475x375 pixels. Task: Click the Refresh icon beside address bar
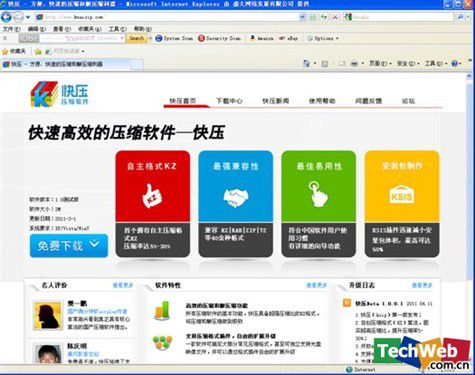coord(324,17)
